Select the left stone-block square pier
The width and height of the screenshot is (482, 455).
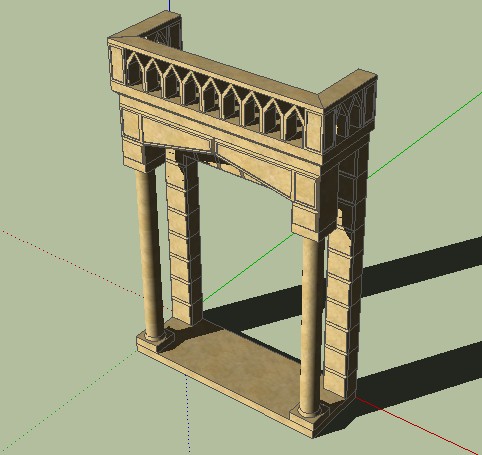[x=184, y=238]
